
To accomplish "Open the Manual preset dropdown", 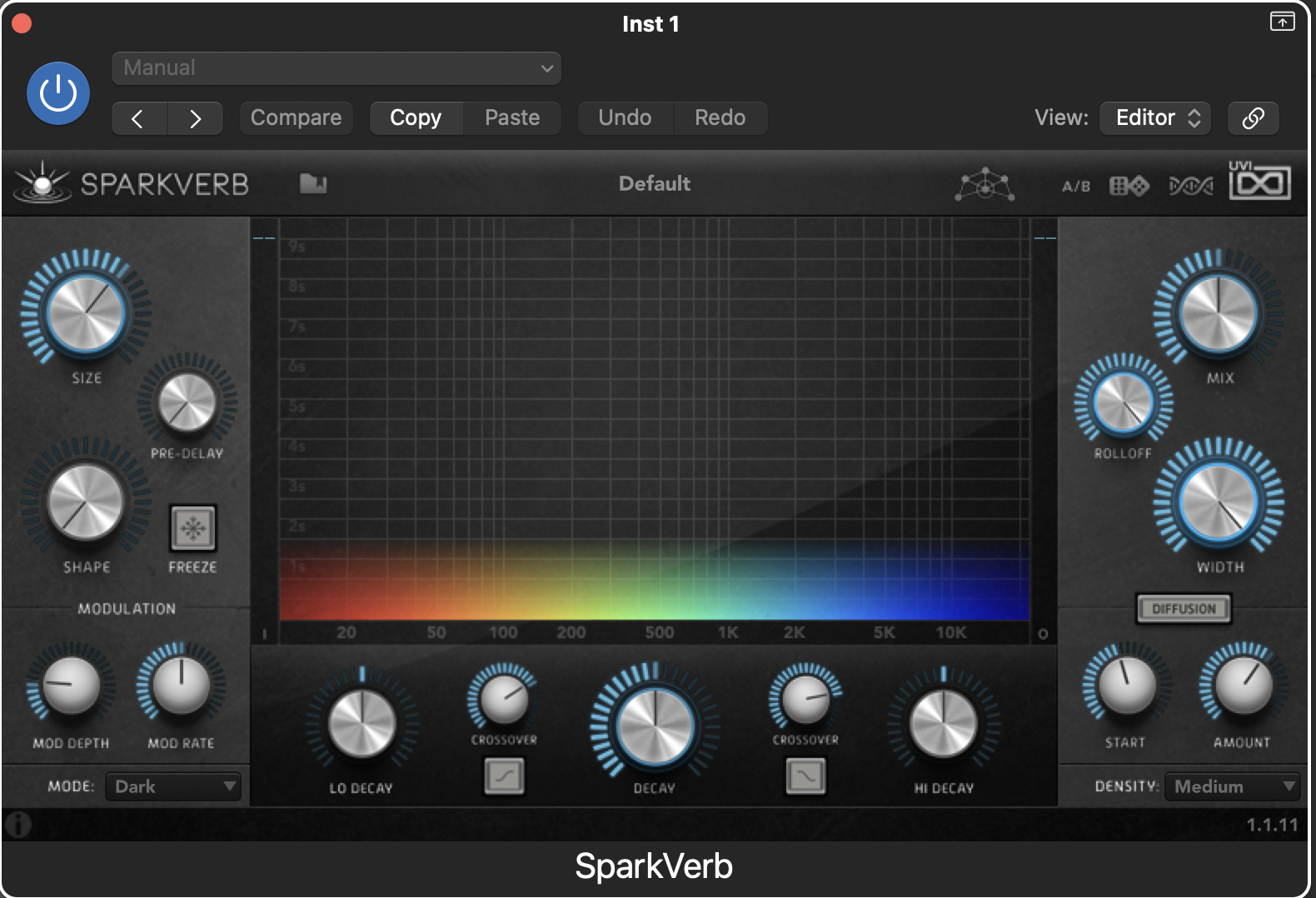I will tap(336, 68).
